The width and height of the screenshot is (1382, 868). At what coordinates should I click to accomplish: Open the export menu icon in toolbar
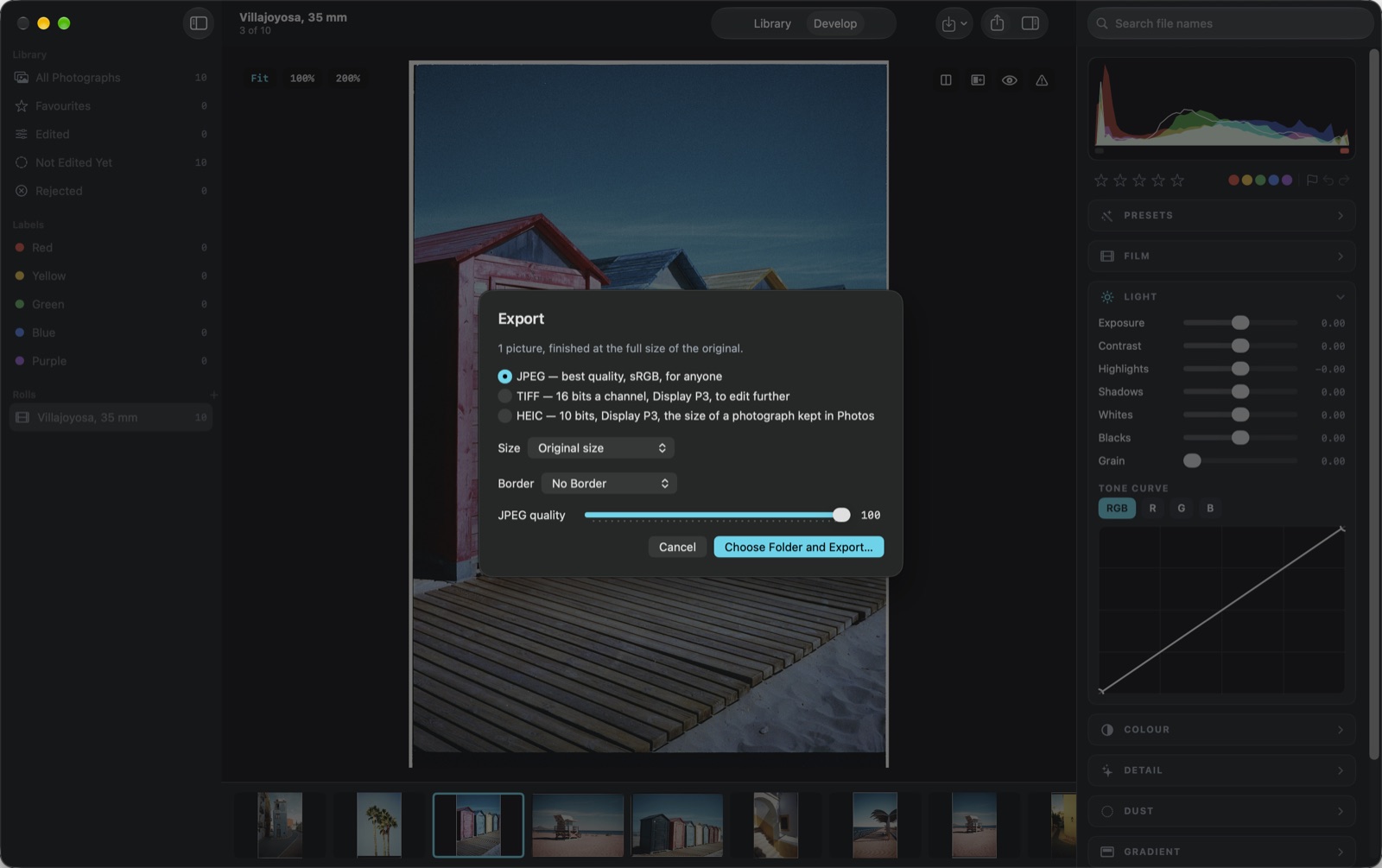954,23
